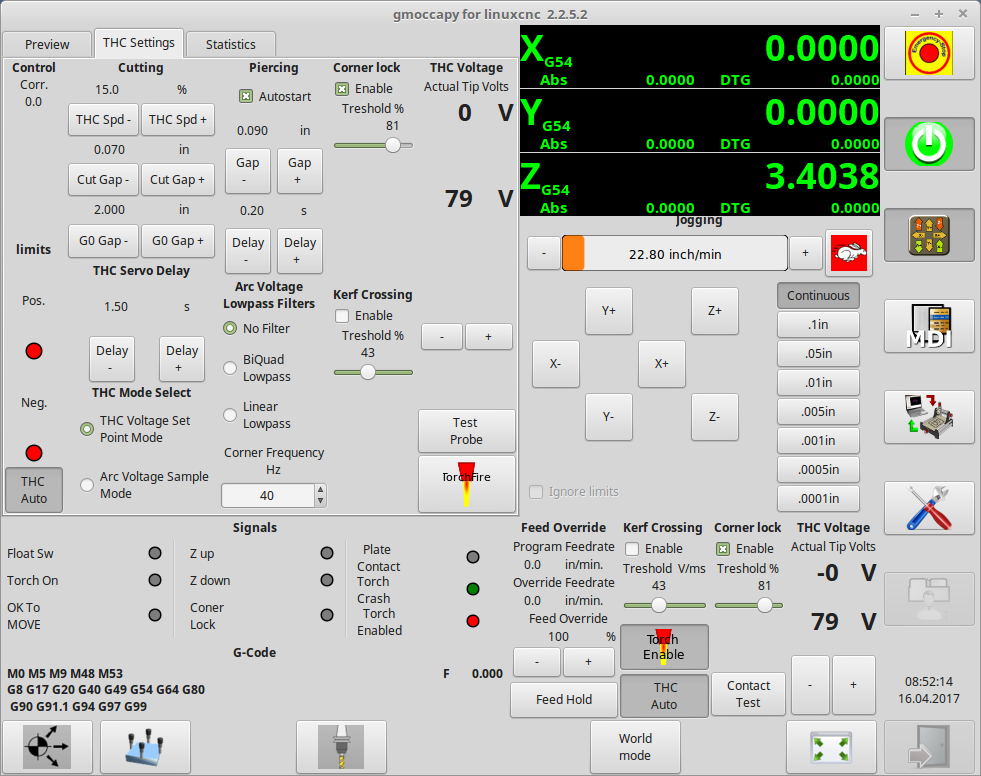Check the Ignore limits checkbox
Screen dimensions: 981x776
[536, 492]
